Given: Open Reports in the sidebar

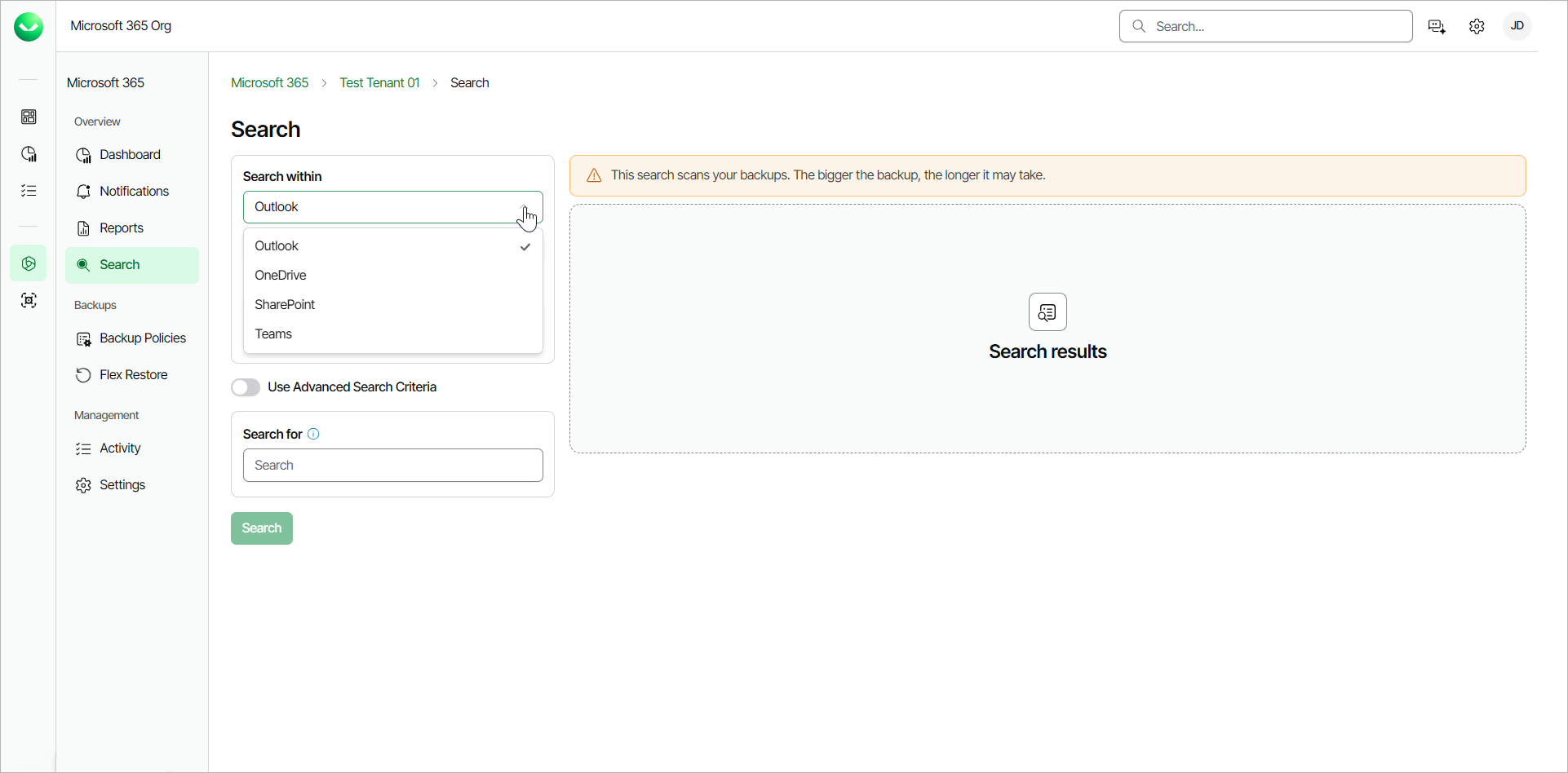Looking at the screenshot, I should (x=132, y=228).
